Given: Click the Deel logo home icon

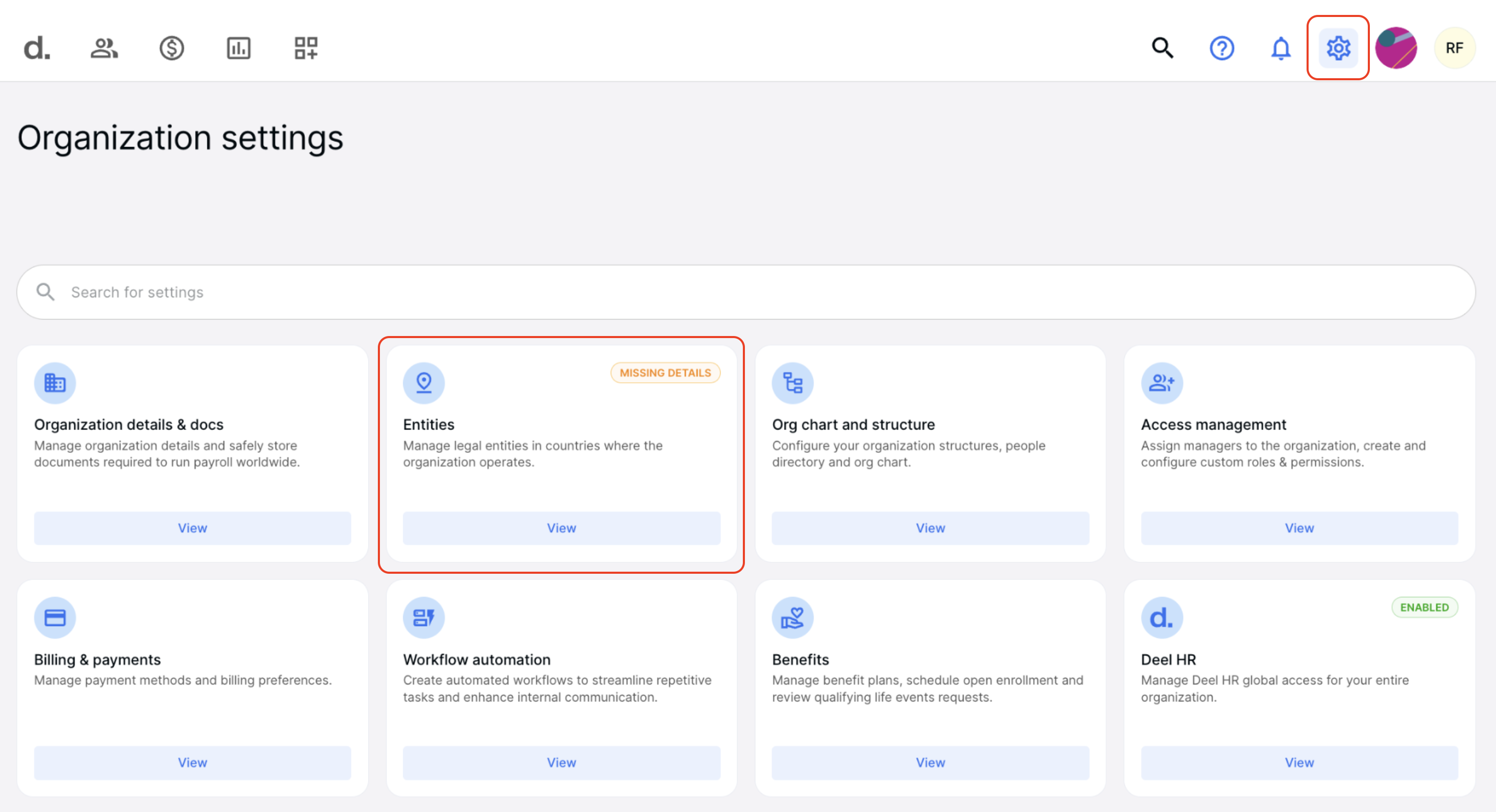Looking at the screenshot, I should (x=37, y=48).
